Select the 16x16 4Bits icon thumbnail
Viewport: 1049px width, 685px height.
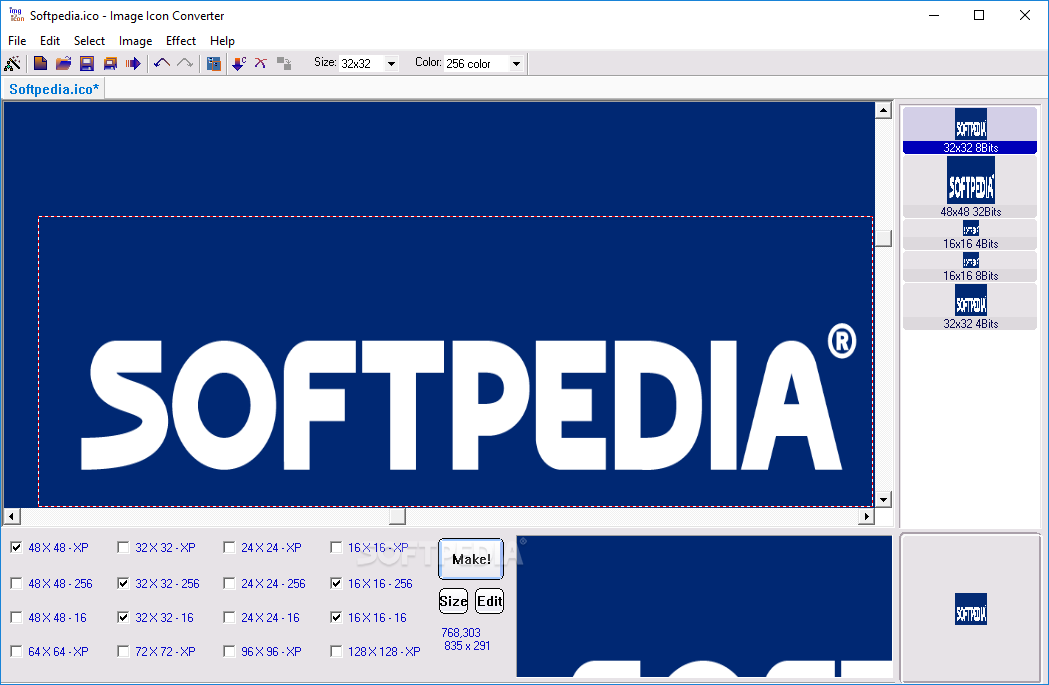(x=970, y=235)
